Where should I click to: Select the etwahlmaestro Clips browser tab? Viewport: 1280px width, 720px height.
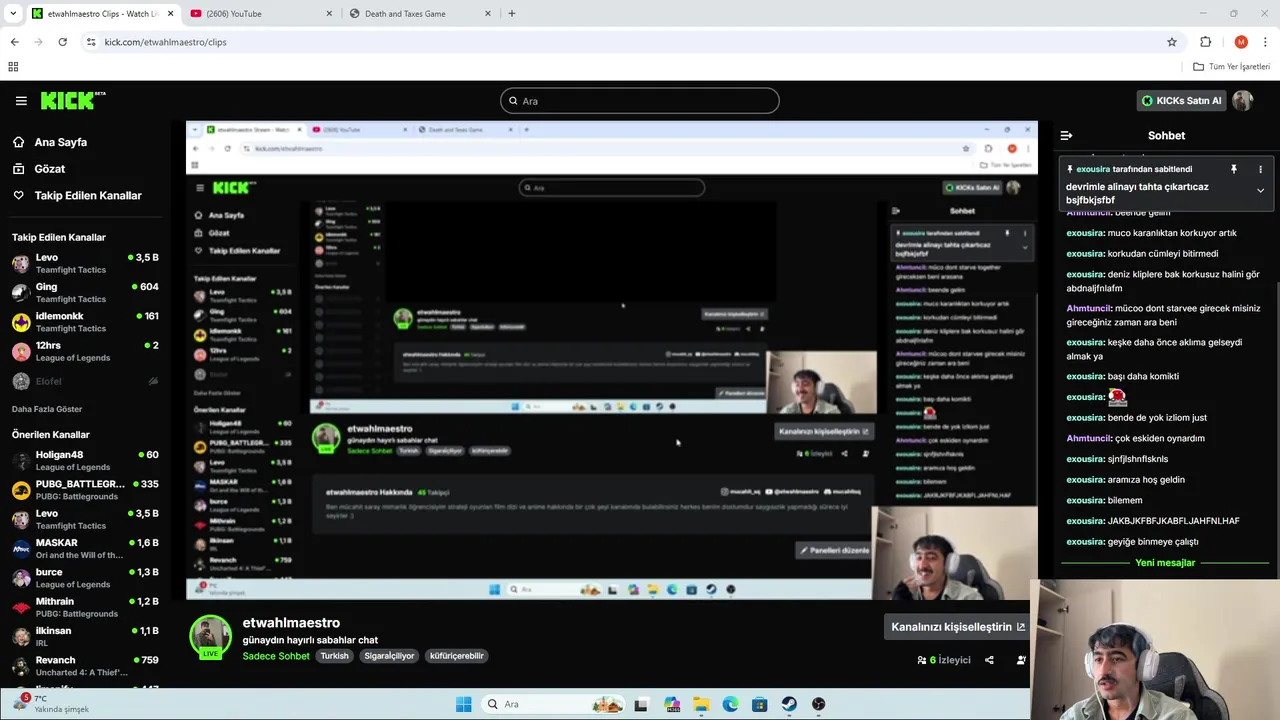(101, 14)
